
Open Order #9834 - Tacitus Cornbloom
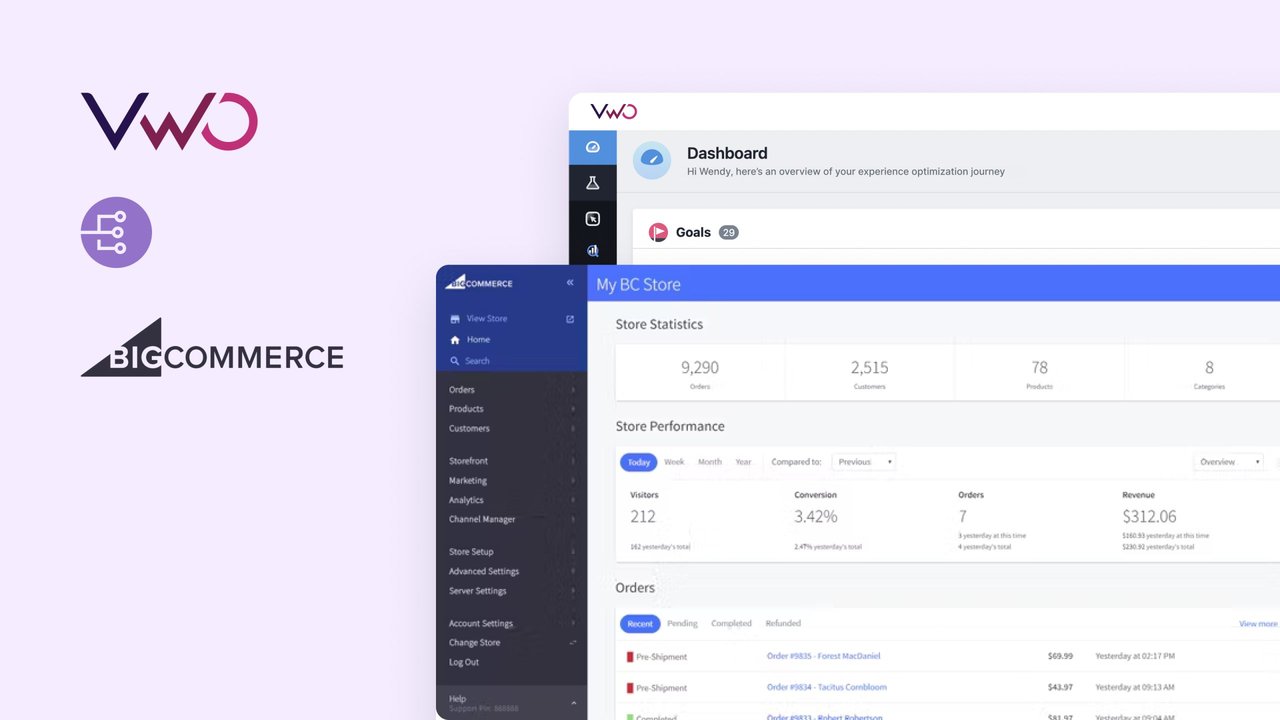pos(827,687)
